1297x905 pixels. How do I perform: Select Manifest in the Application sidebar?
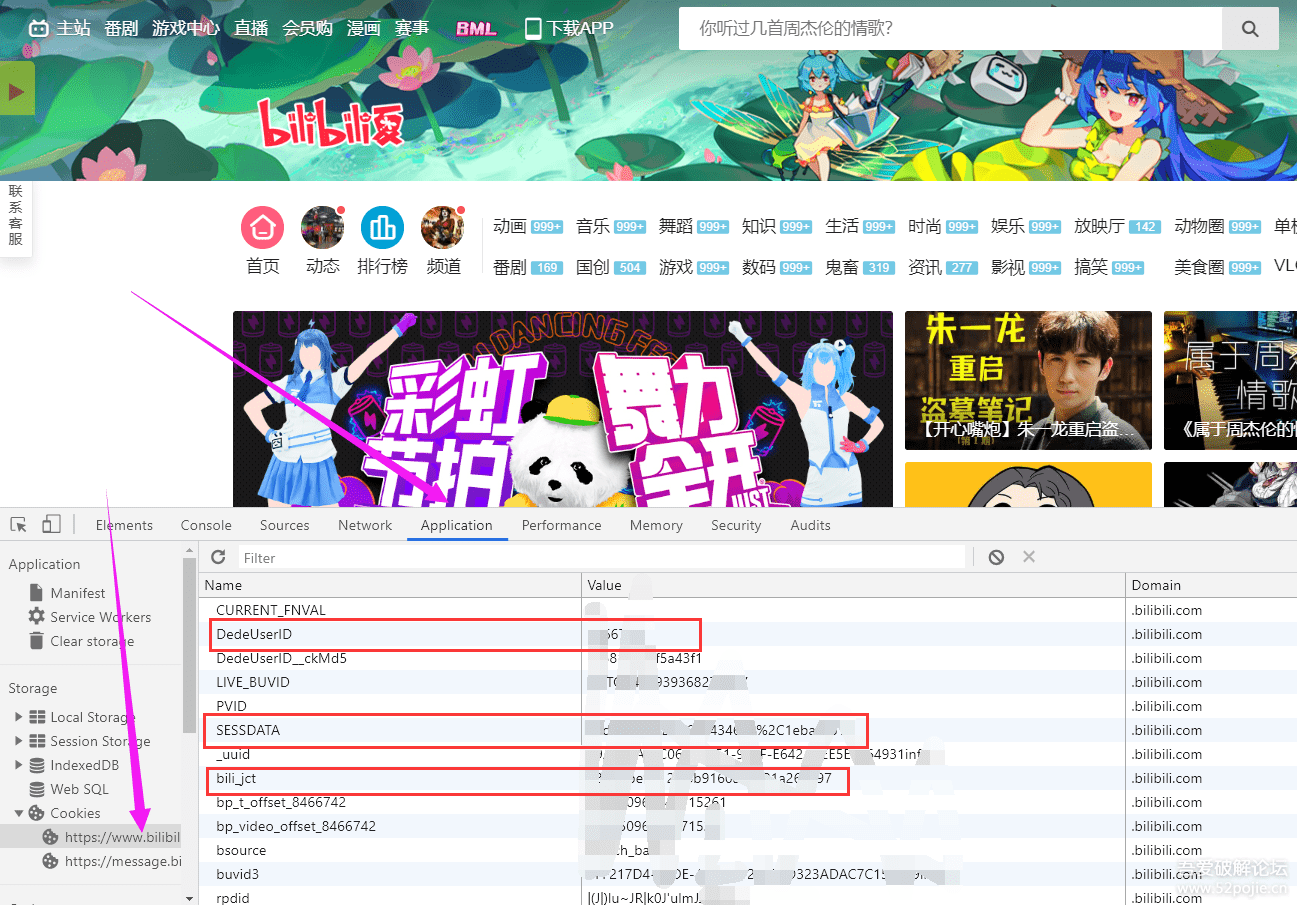(77, 593)
